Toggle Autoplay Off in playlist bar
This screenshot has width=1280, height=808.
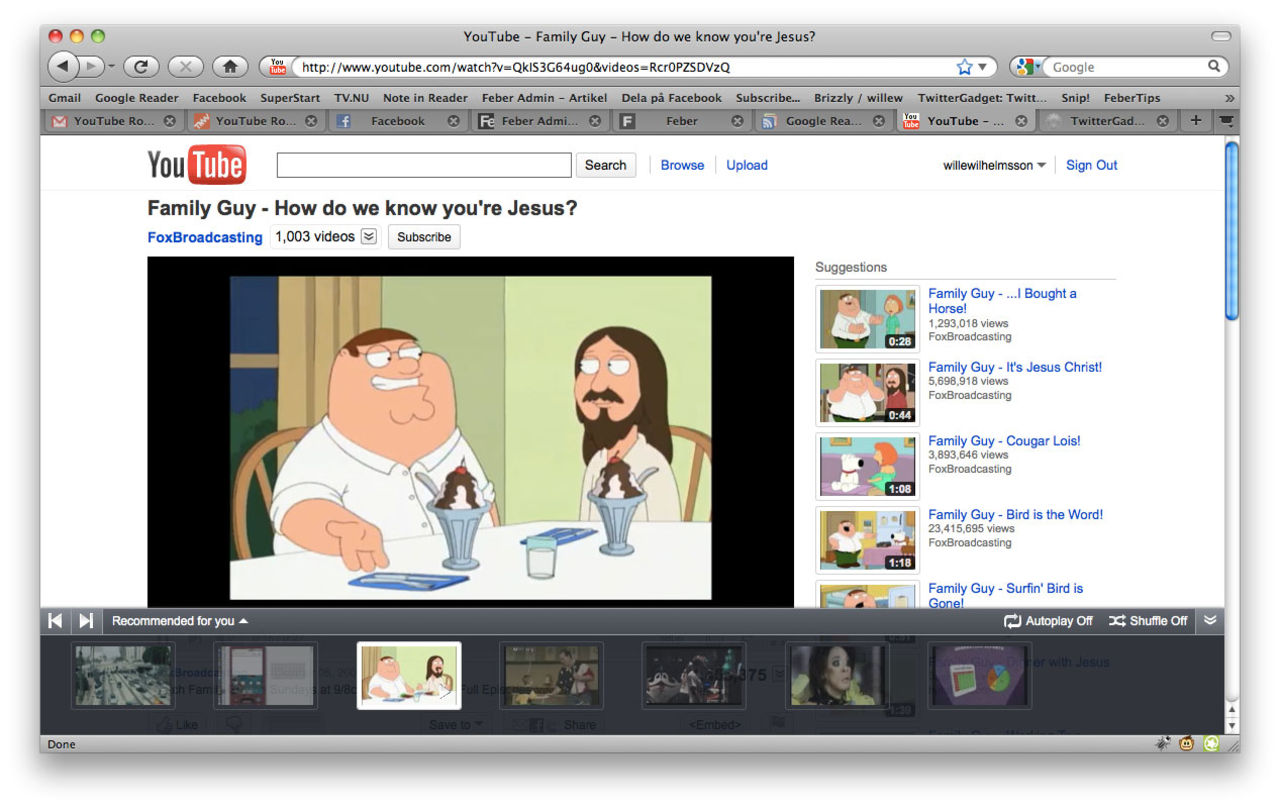[x=1048, y=621]
